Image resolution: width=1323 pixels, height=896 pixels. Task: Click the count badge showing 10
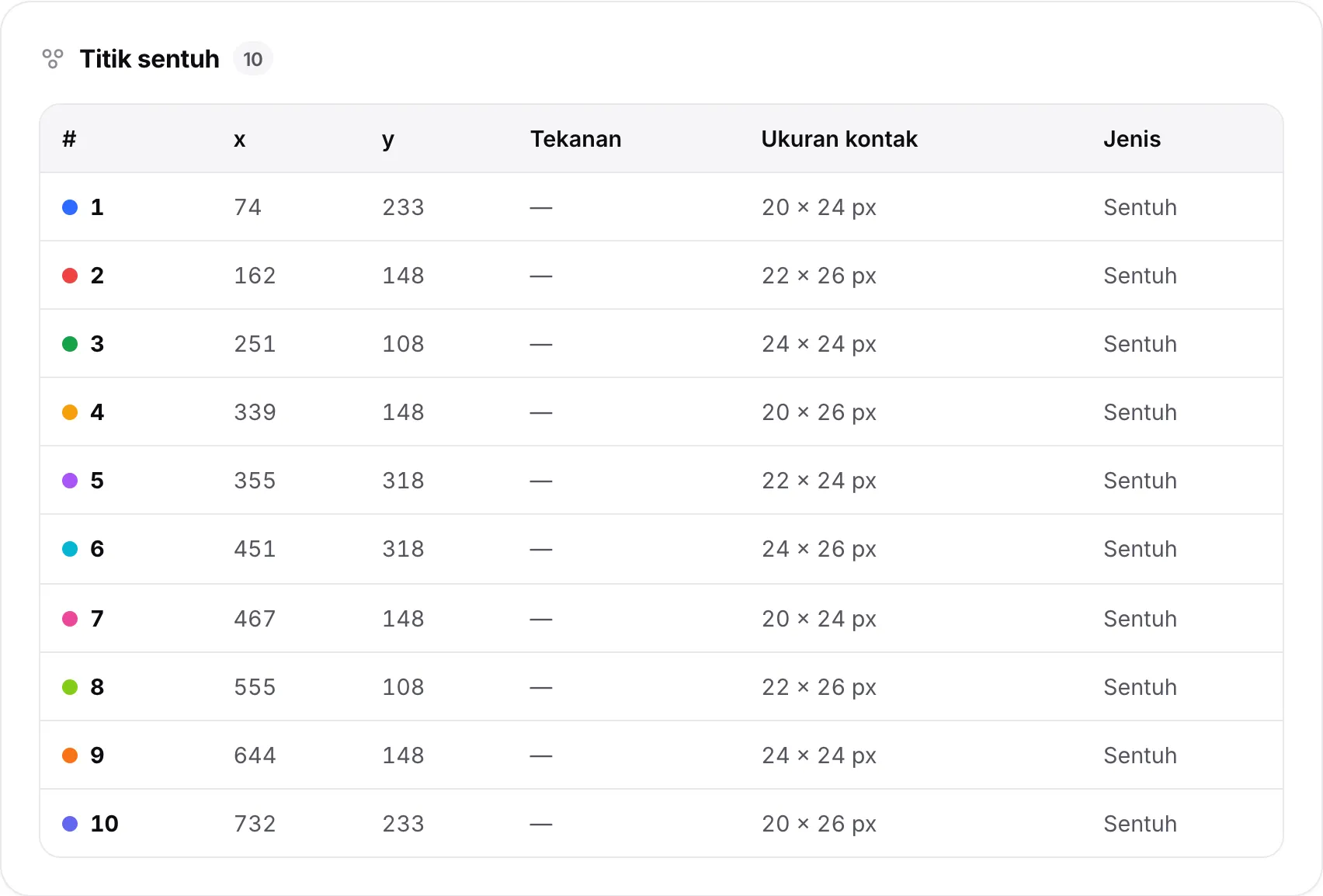click(253, 59)
